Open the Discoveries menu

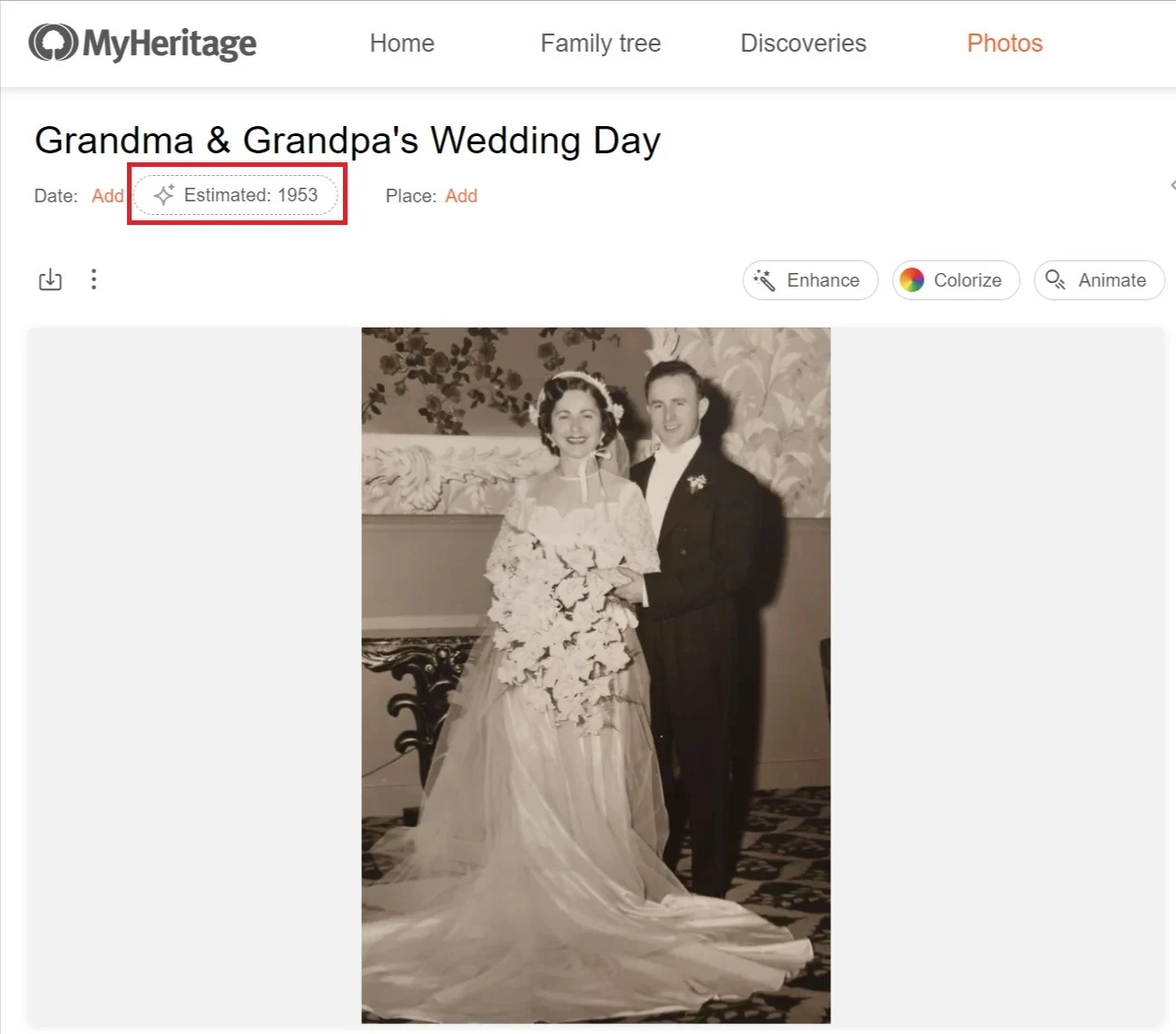(x=803, y=44)
